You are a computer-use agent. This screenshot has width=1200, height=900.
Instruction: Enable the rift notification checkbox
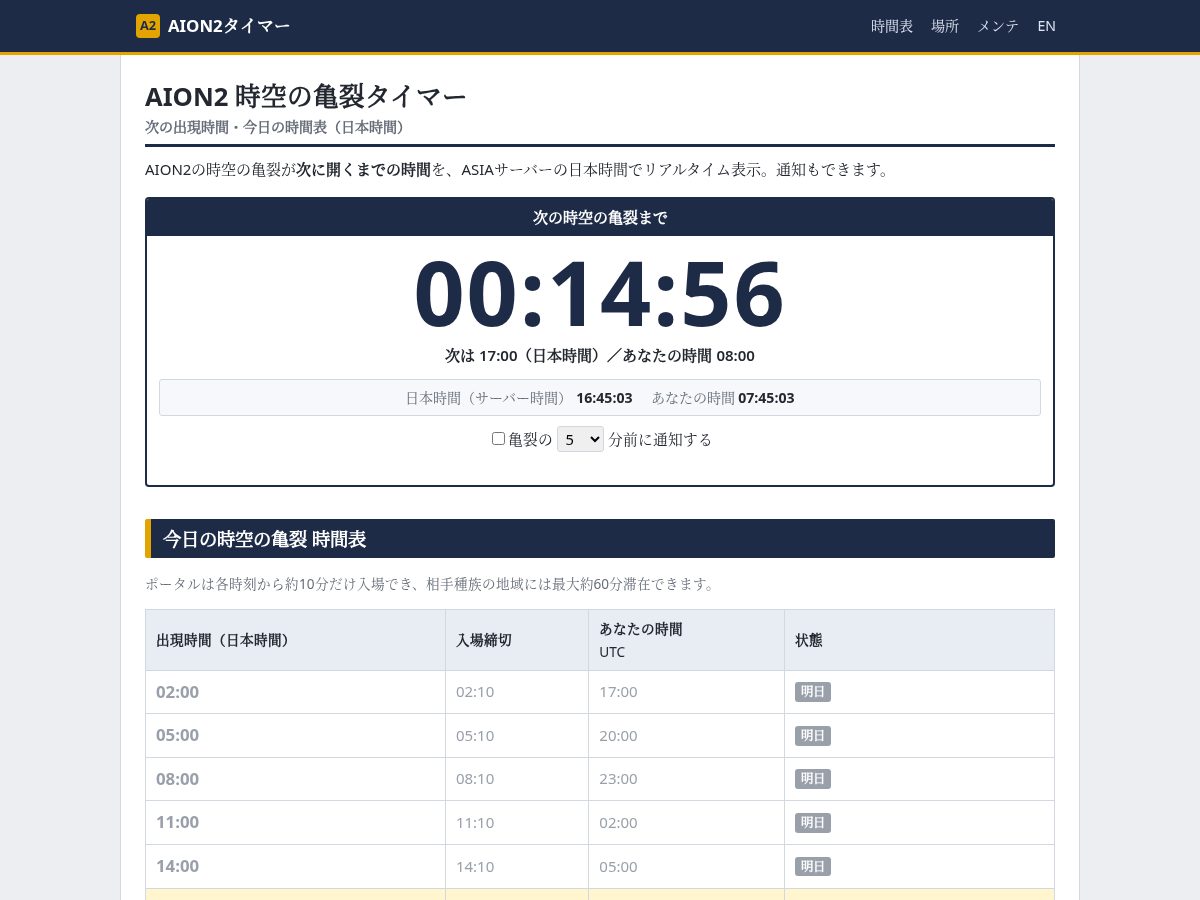click(498, 438)
